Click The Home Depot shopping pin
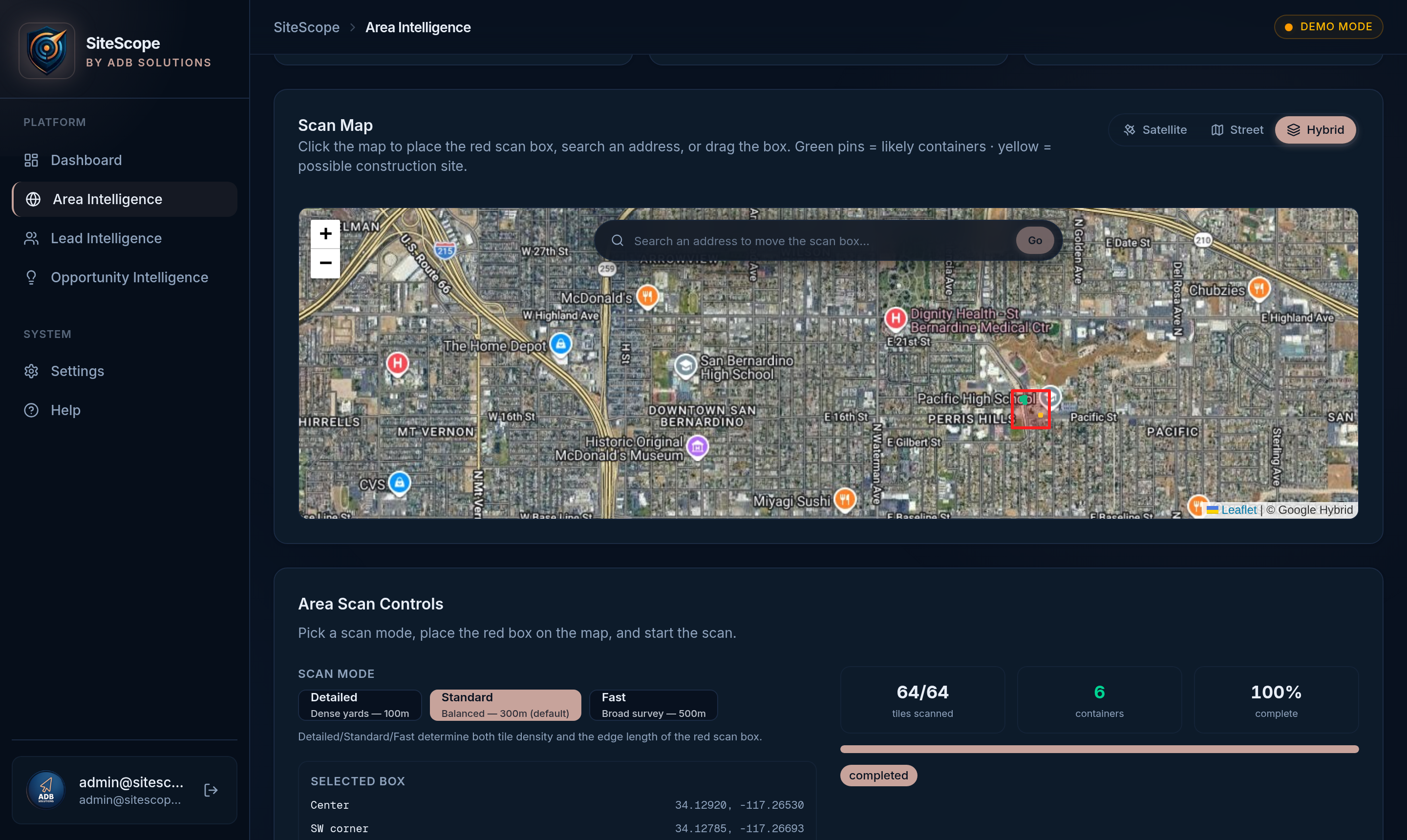 tap(560, 344)
